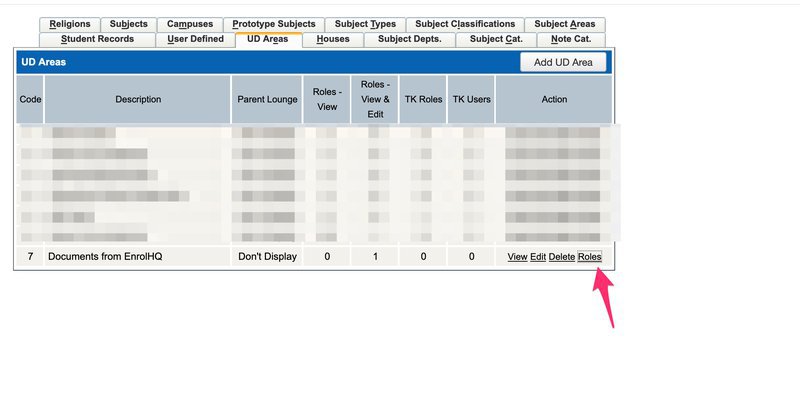800x403 pixels.
Task: Click the Description column header
Action: (x=138, y=100)
